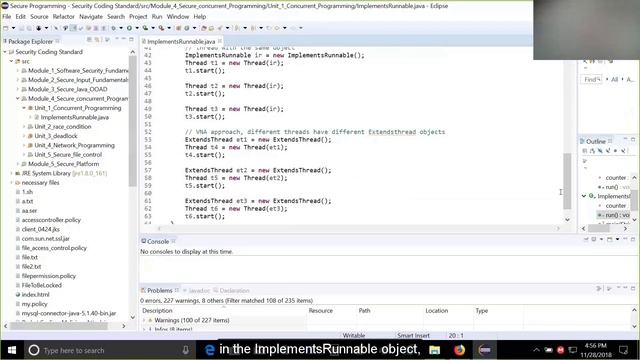This screenshot has width=640, height=360.
Task: Click the Location column header
Action: [448, 311]
